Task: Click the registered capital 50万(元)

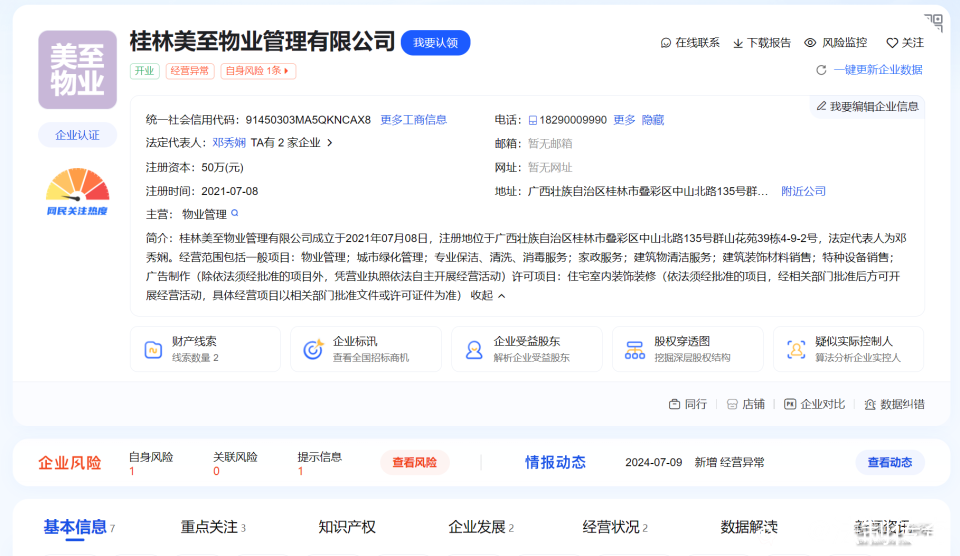Action: pos(222,167)
